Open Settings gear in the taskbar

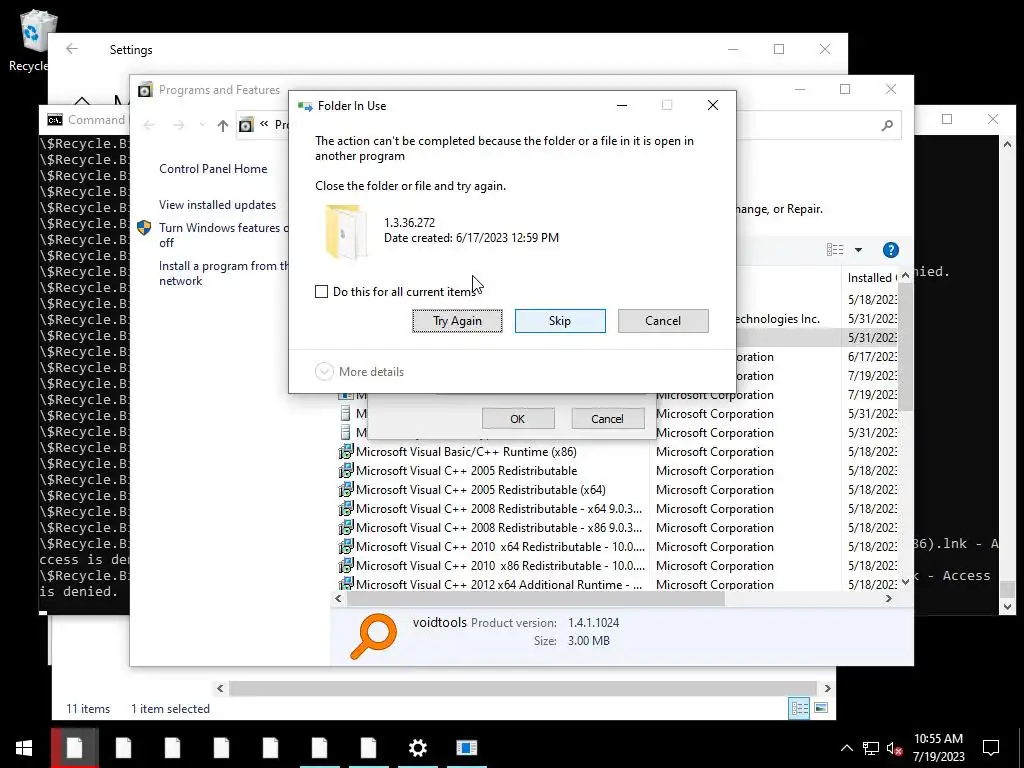(x=418, y=748)
